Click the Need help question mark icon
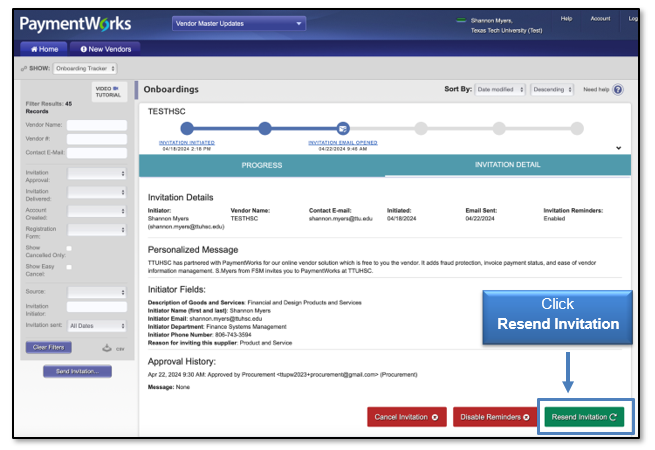Viewport: 655px width, 450px height. (618, 89)
